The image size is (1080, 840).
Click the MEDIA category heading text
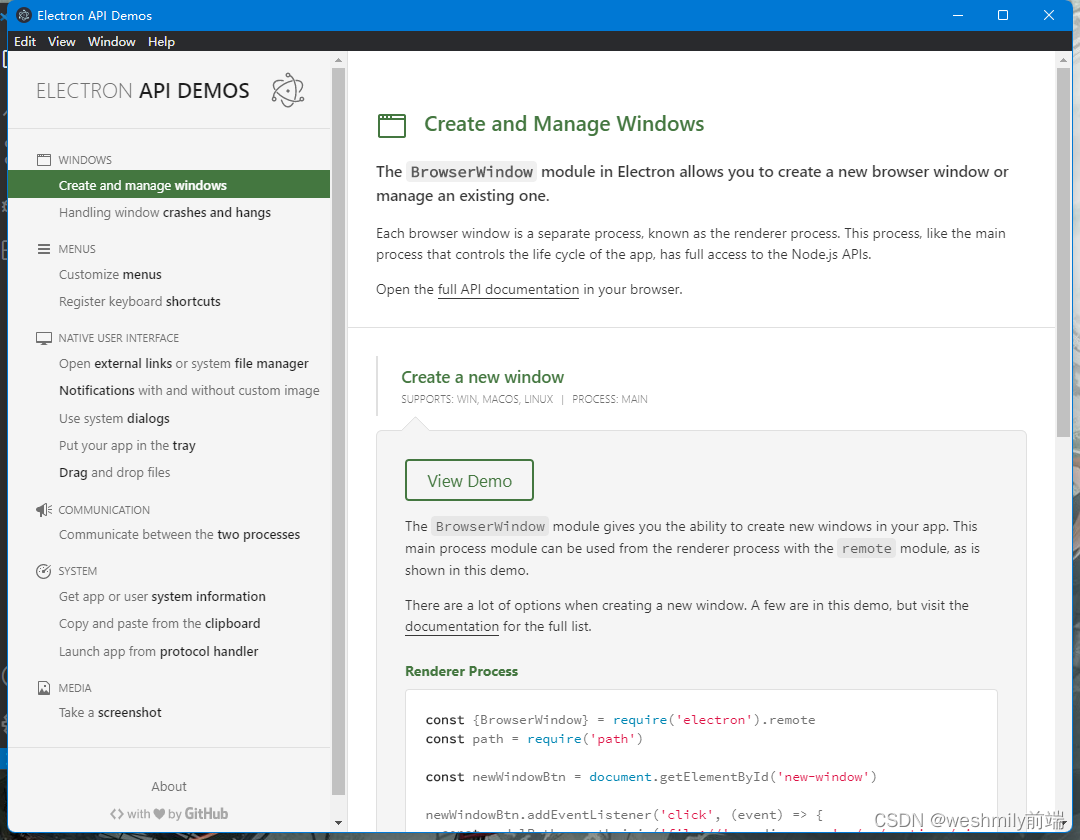click(x=74, y=689)
